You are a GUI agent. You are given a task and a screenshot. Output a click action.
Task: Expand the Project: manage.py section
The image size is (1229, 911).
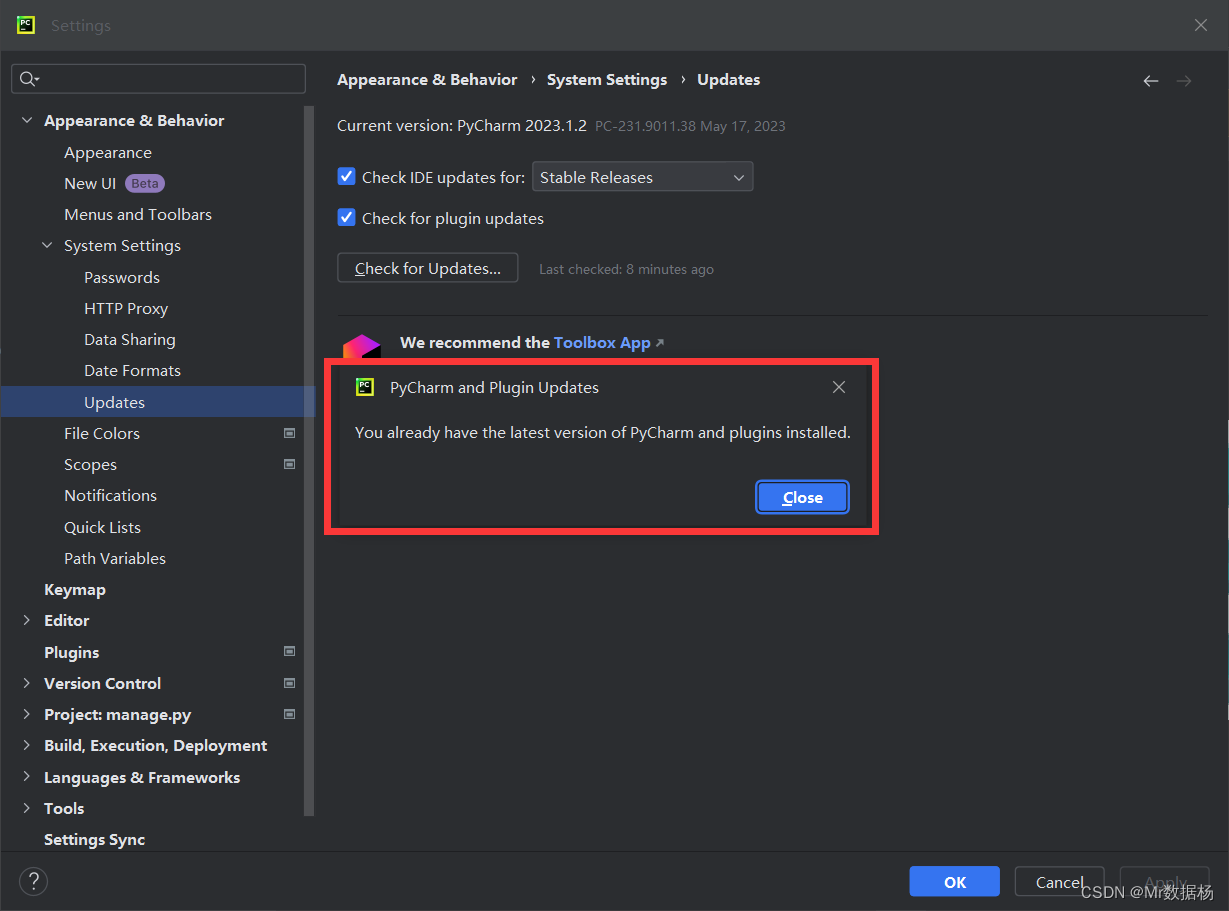point(26,714)
